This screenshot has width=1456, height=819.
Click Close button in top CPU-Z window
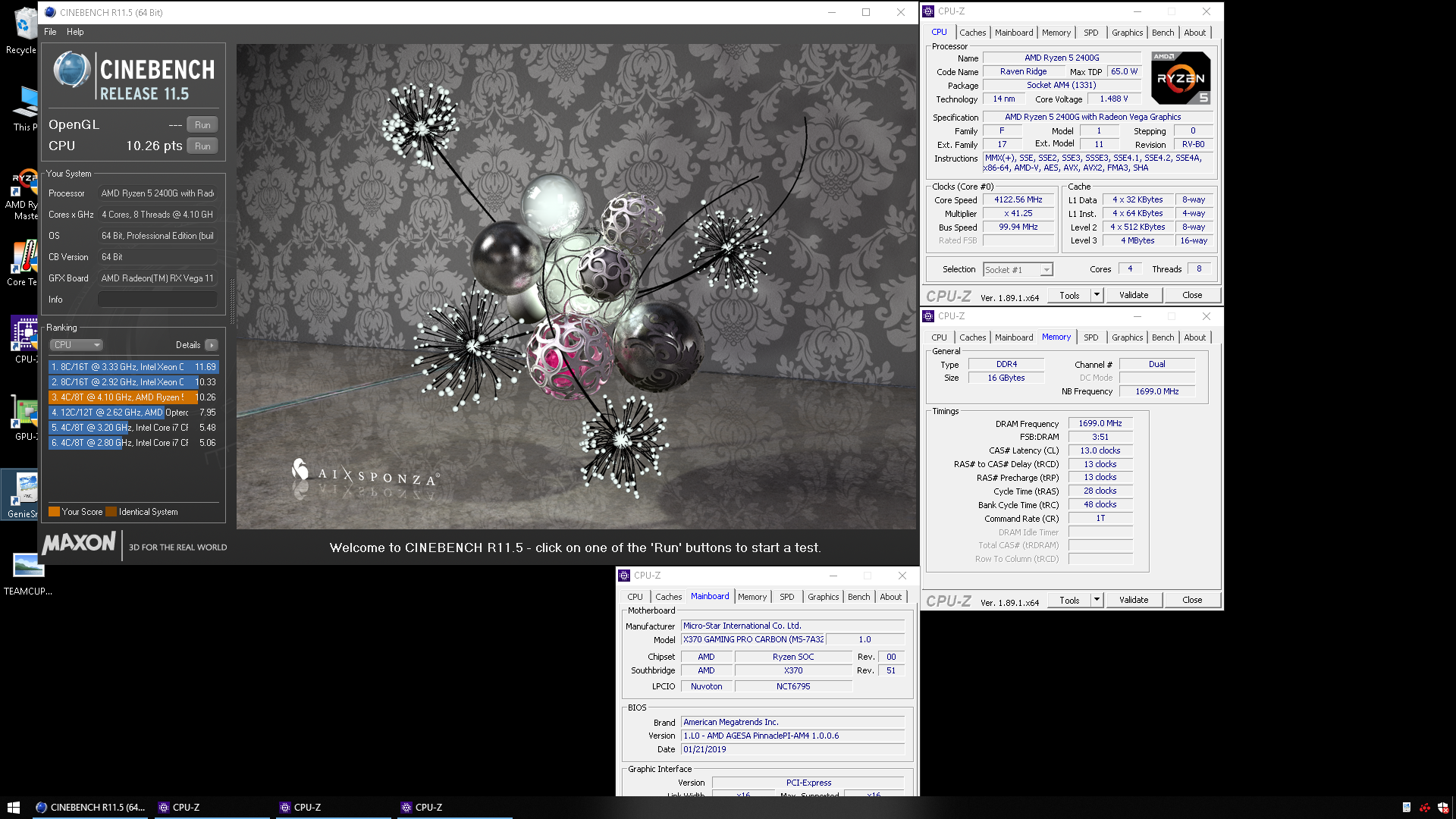coord(1192,296)
